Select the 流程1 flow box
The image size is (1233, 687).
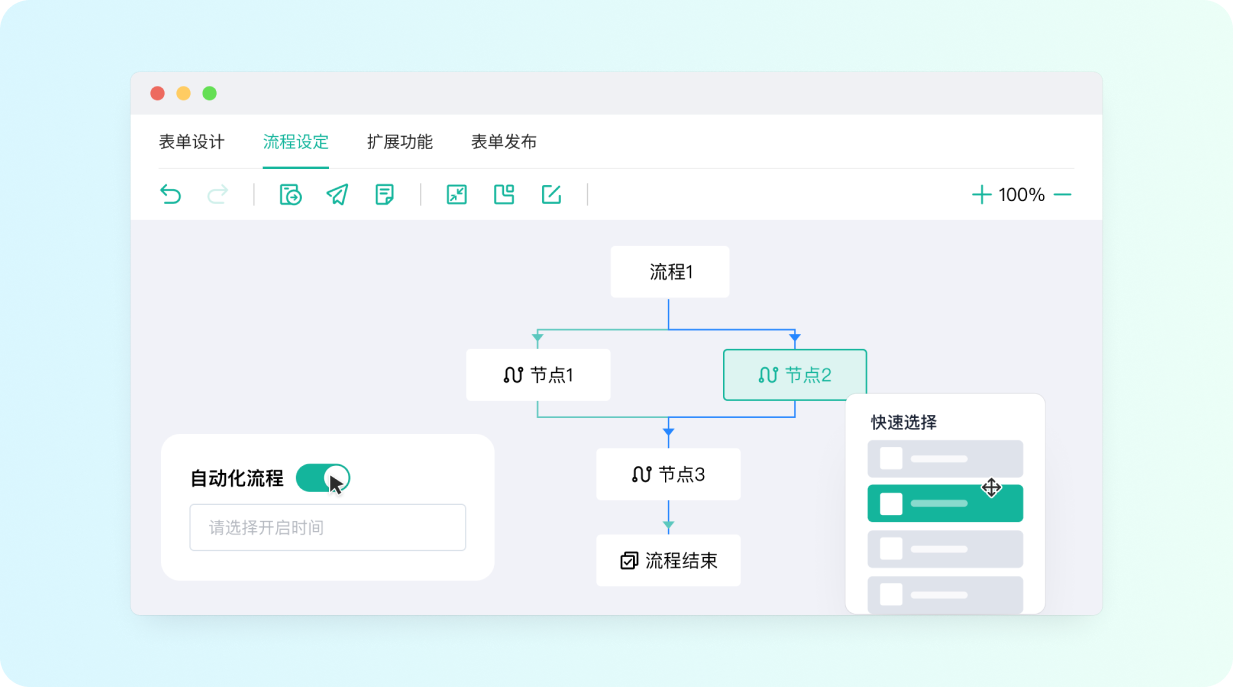[670, 272]
